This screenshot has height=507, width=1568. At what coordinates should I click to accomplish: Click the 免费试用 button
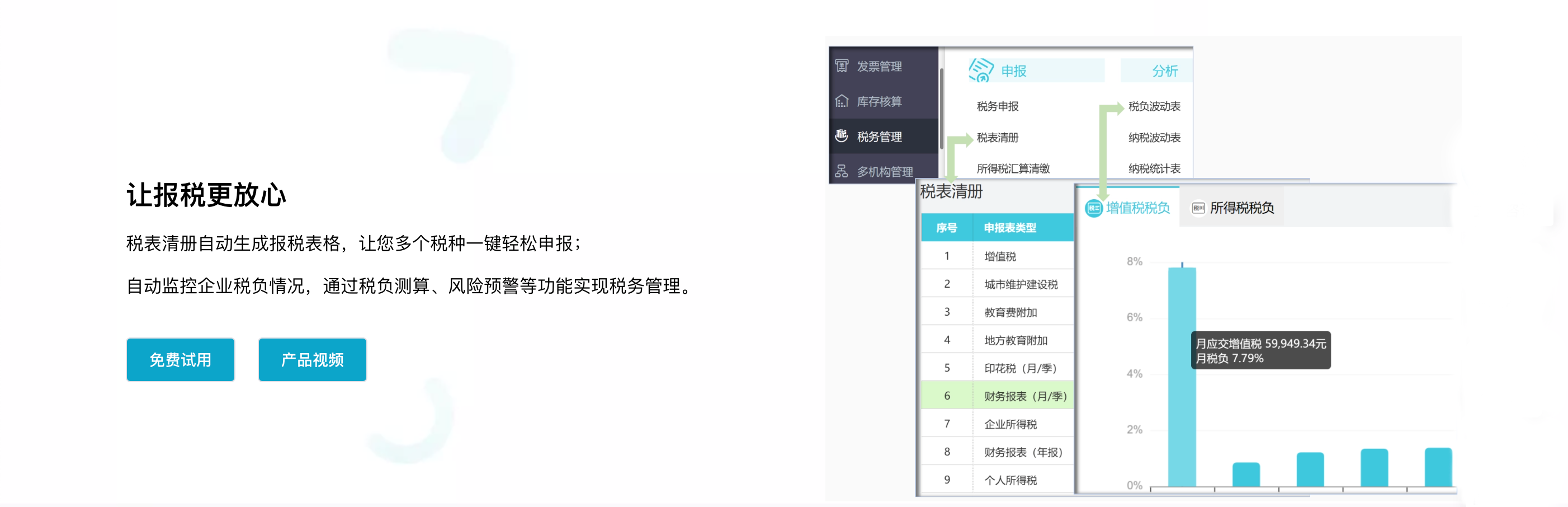click(x=180, y=359)
